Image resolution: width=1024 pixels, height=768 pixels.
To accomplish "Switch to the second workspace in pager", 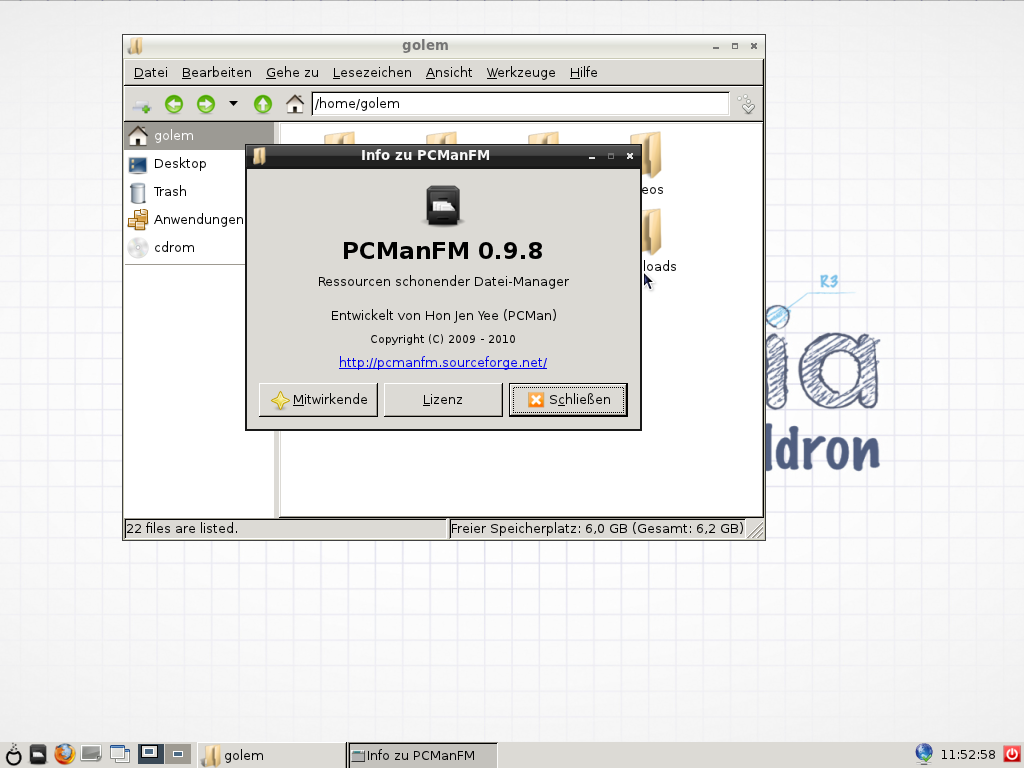I will (178, 754).
